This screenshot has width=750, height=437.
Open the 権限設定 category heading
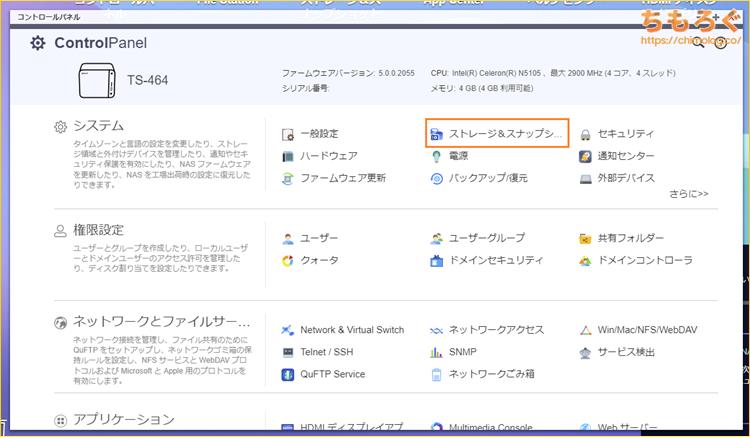click(98, 230)
